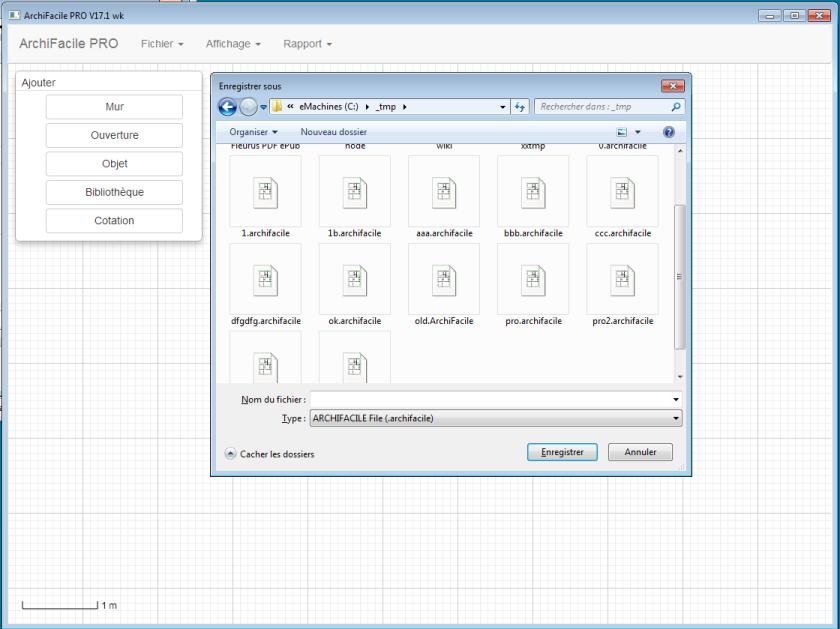This screenshot has width=840, height=629.
Task: Click eMachines (C:) in the path
Action: pyautogui.click(x=328, y=107)
